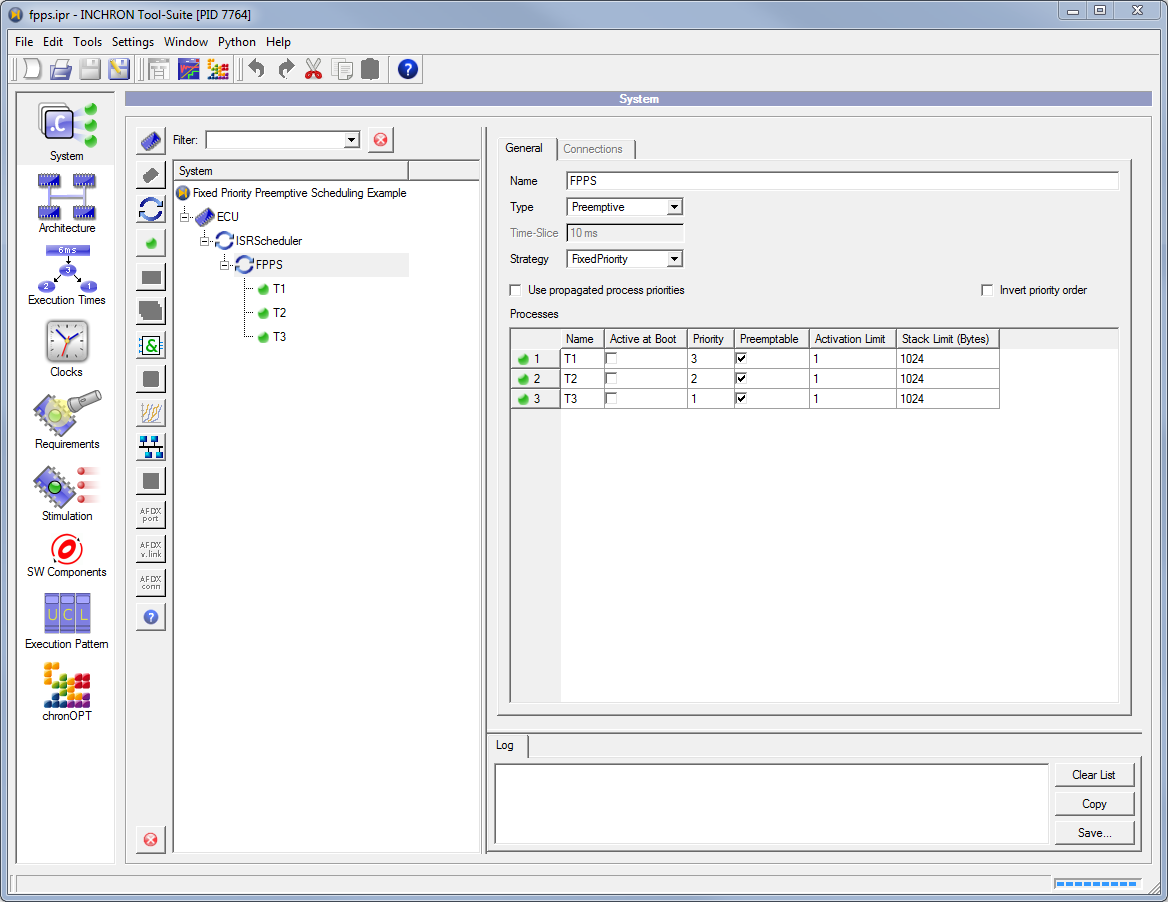Enable Use propagated process priorities
The height and width of the screenshot is (902, 1168).
(515, 290)
